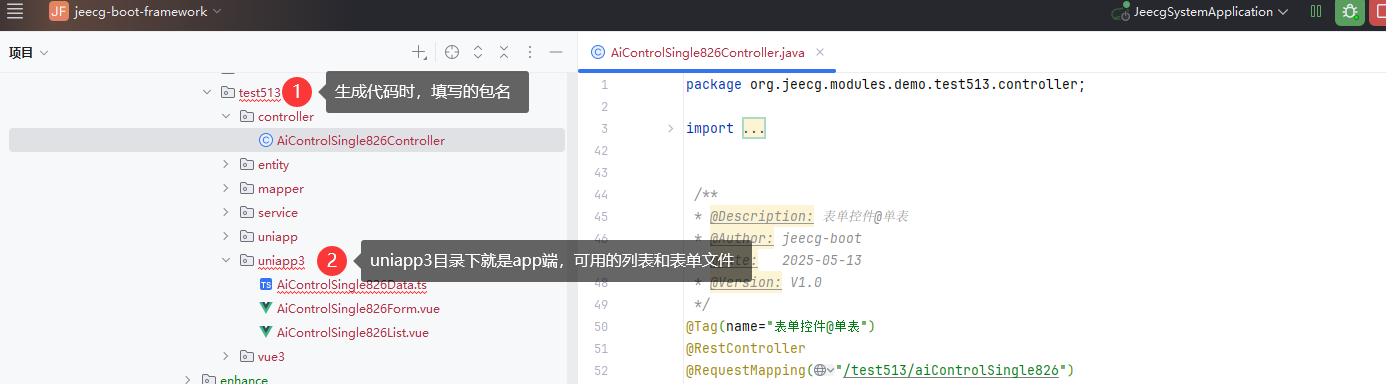Collapse the uniapp3 folder
1386x384 pixels.
click(x=227, y=261)
